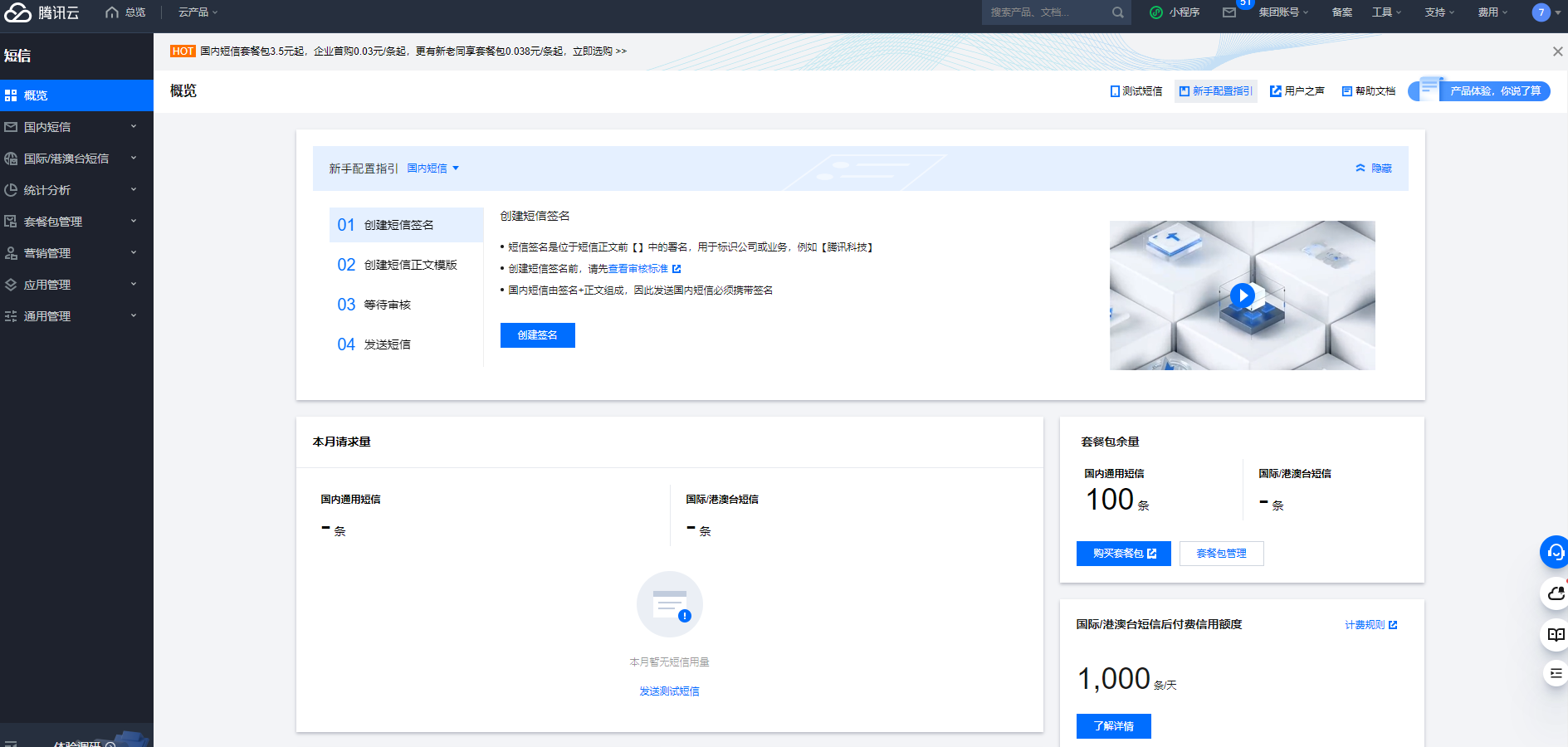Click the 购买套餐包 button
Image resolution: width=1568 pixels, height=747 pixels.
pyautogui.click(x=1123, y=554)
